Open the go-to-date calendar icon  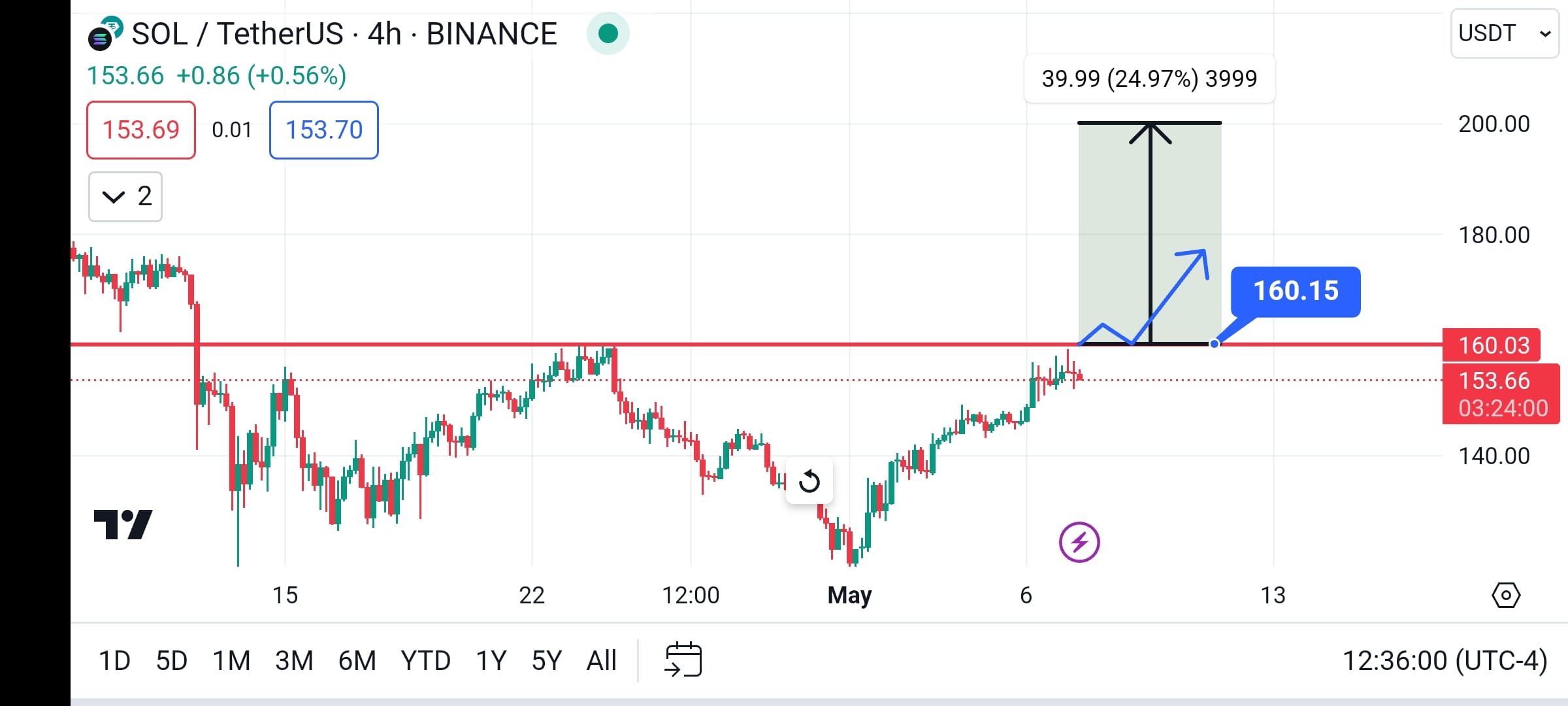tap(683, 660)
